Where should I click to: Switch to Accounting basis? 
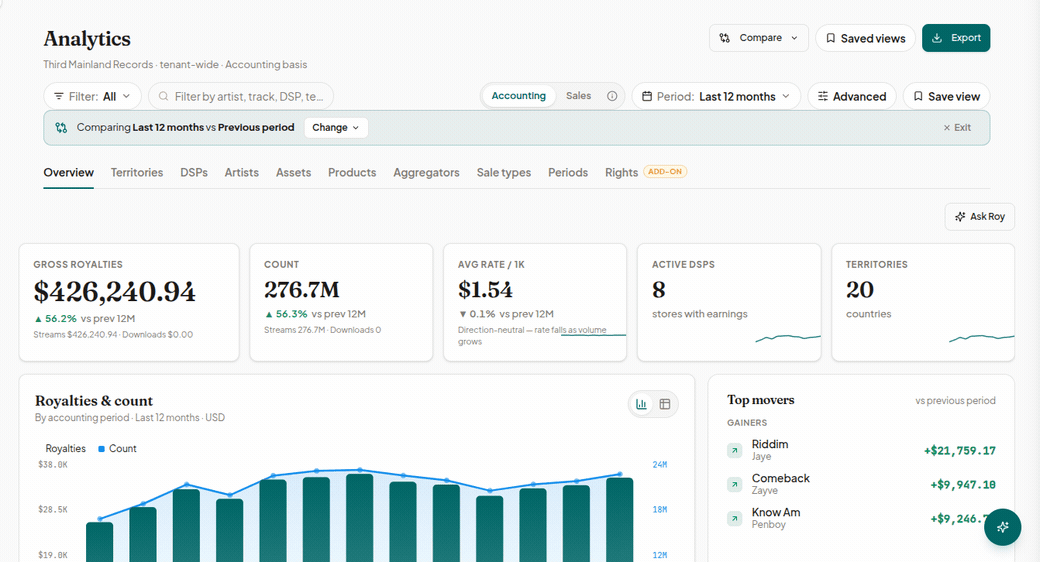518,96
